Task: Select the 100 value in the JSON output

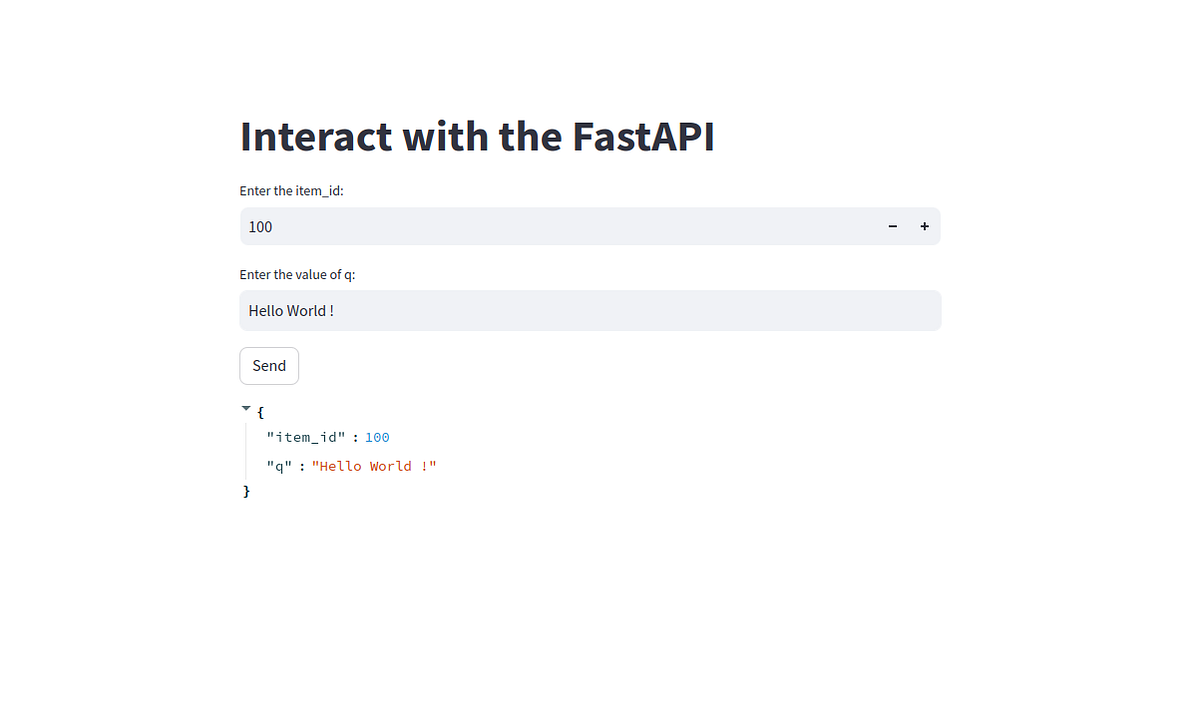Action: click(377, 437)
